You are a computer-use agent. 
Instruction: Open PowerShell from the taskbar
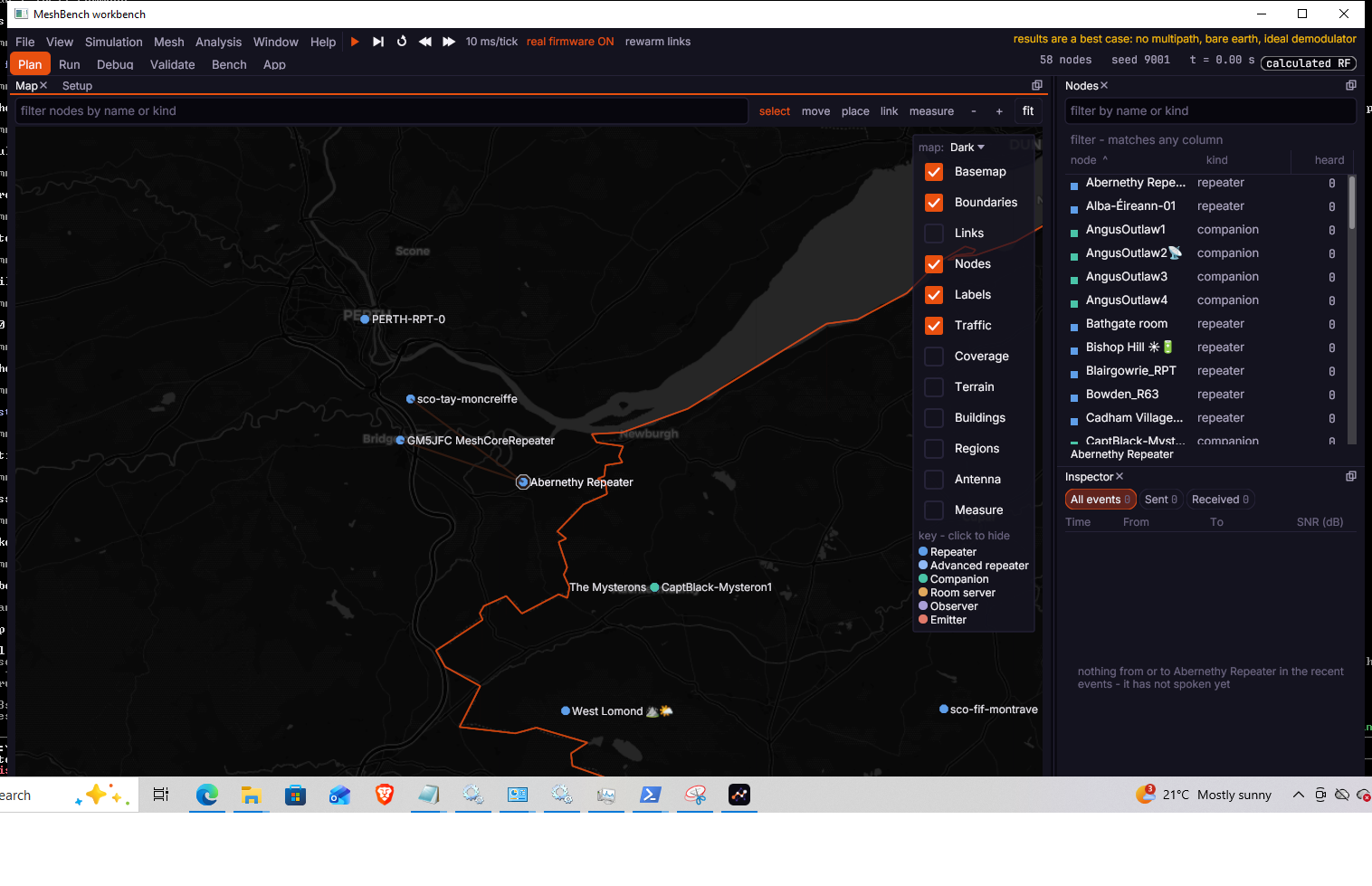(651, 795)
